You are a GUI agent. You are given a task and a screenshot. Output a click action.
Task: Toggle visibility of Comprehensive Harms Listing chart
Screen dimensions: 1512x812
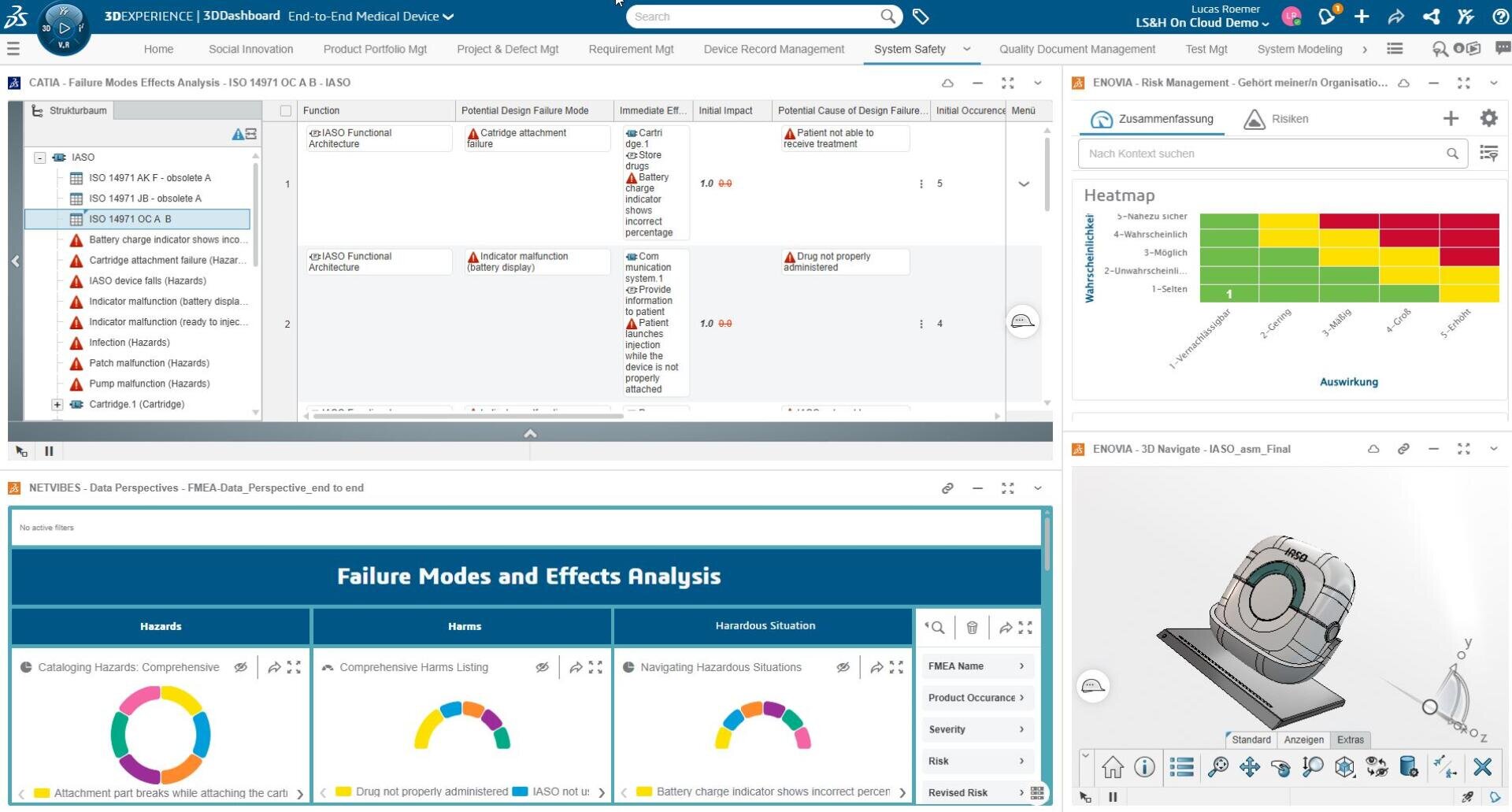click(x=542, y=667)
